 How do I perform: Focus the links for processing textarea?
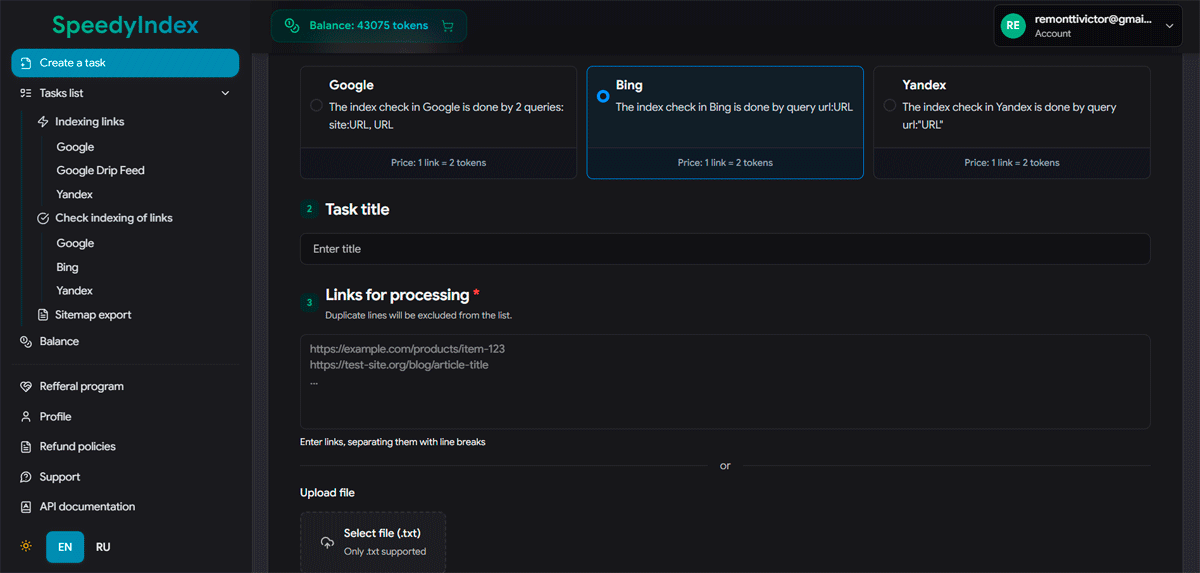(725, 381)
